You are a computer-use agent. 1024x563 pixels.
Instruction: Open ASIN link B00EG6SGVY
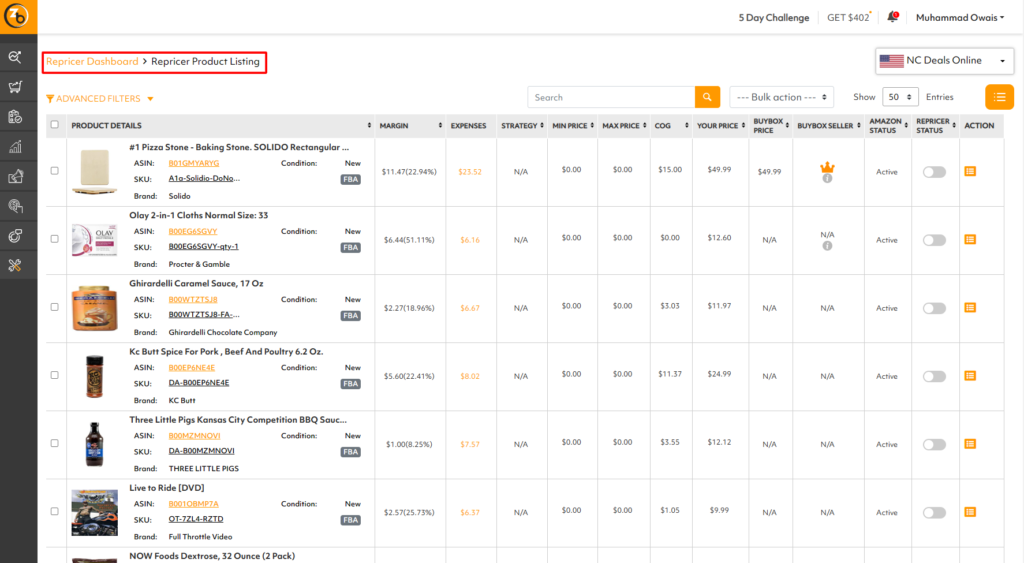point(193,231)
